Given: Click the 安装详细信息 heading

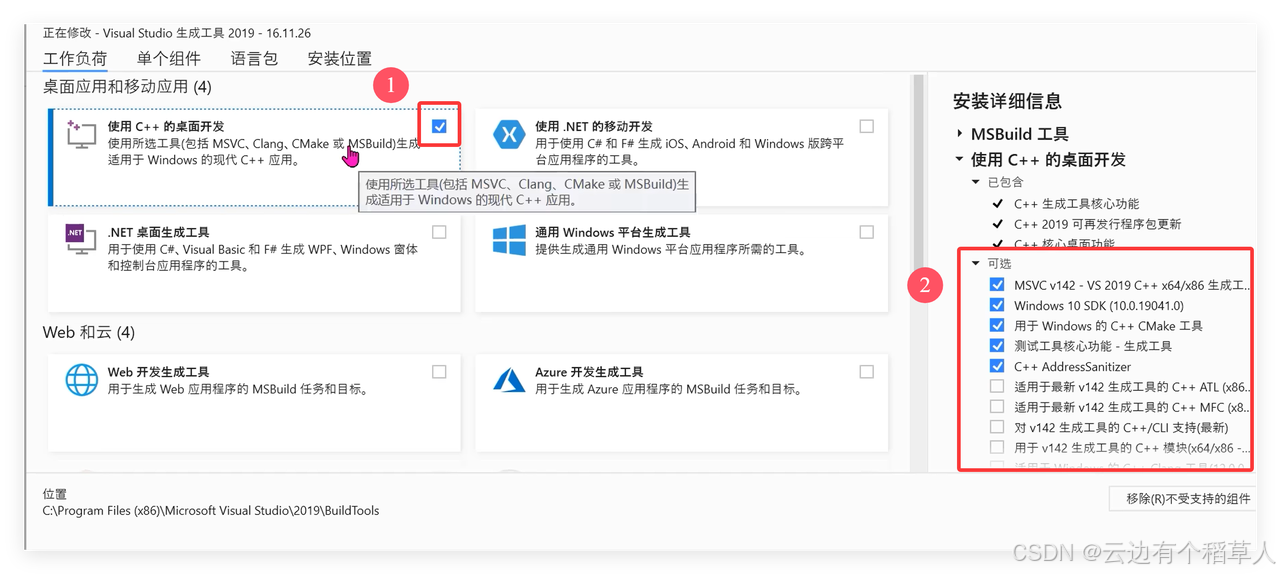Looking at the screenshot, I should pos(1007,101).
